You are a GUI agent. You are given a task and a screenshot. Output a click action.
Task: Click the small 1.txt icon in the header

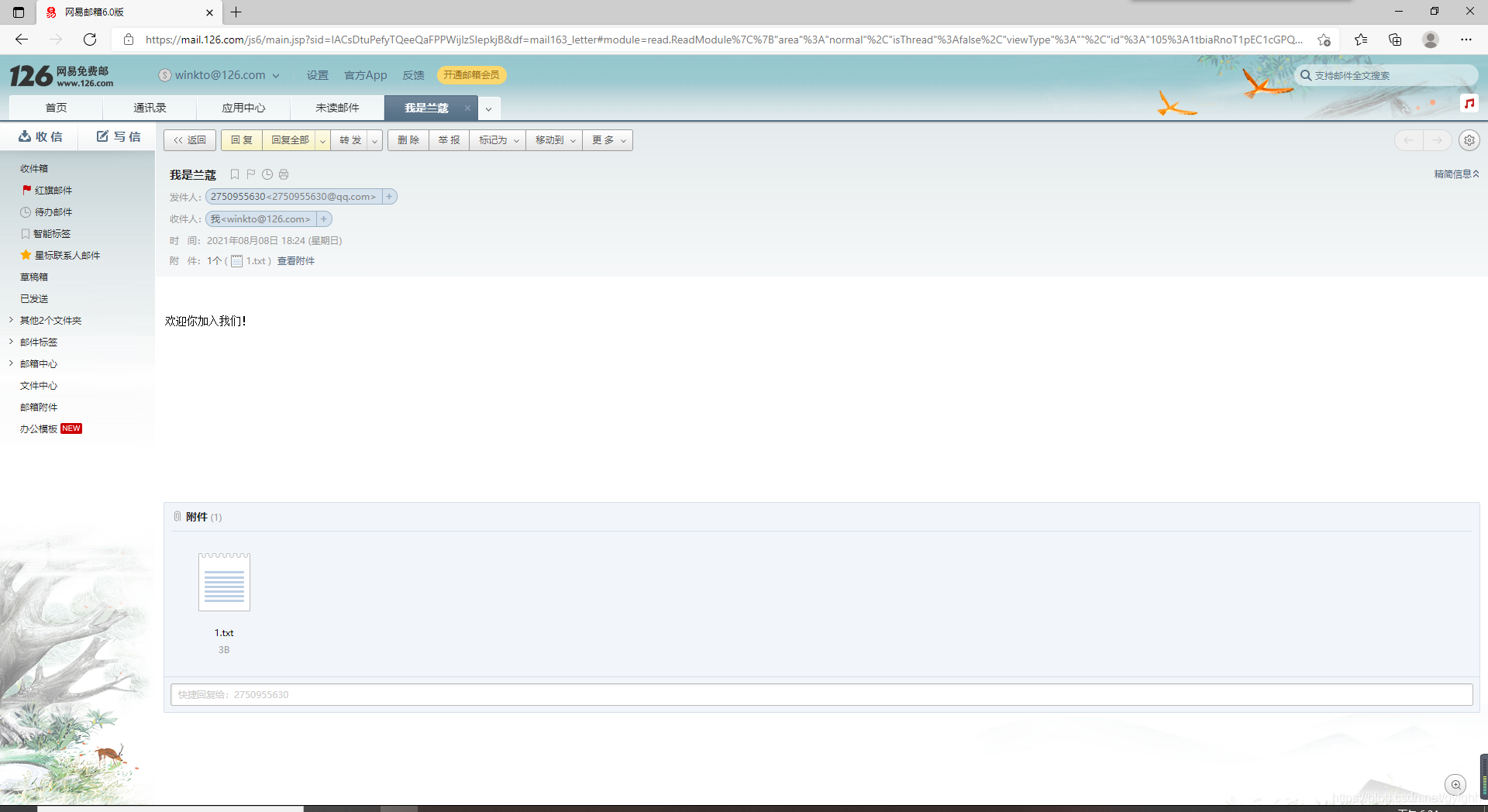click(237, 261)
